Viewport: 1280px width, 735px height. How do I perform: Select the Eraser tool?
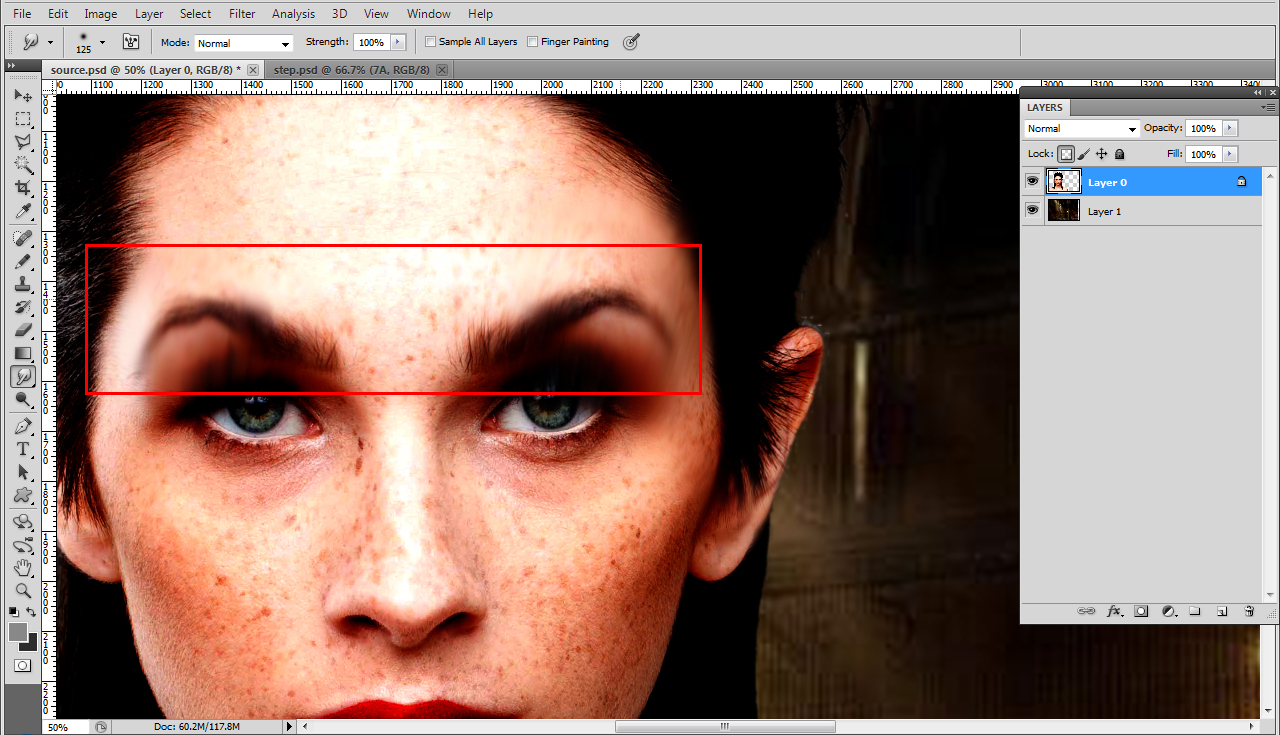[x=22, y=330]
